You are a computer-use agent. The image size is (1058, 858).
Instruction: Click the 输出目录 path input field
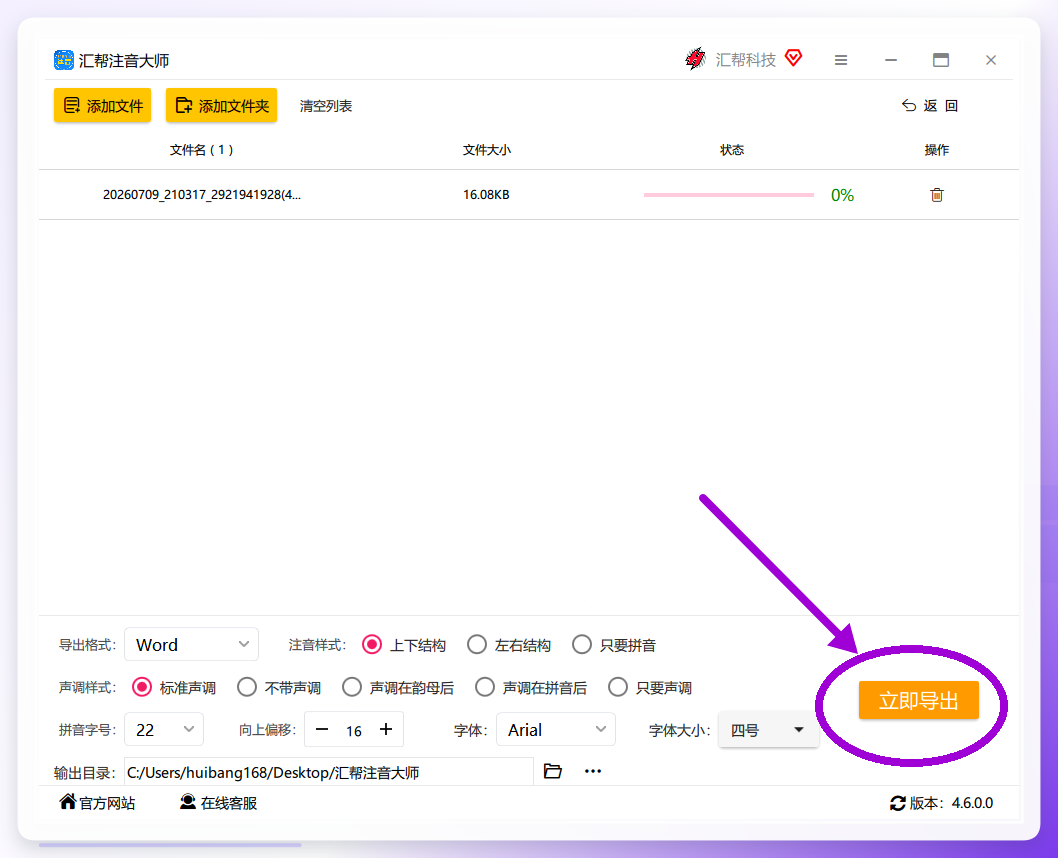329,772
